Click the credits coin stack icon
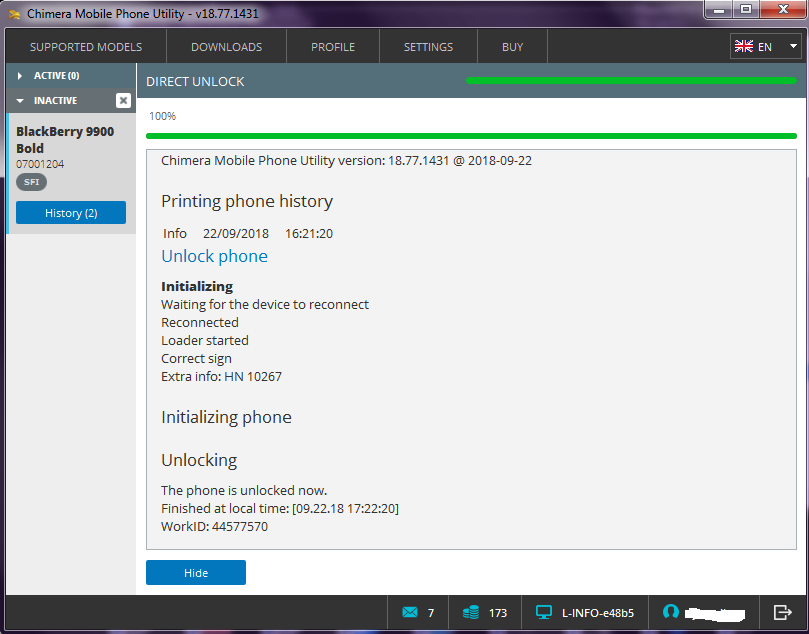The height and width of the screenshot is (634, 809). point(471,612)
